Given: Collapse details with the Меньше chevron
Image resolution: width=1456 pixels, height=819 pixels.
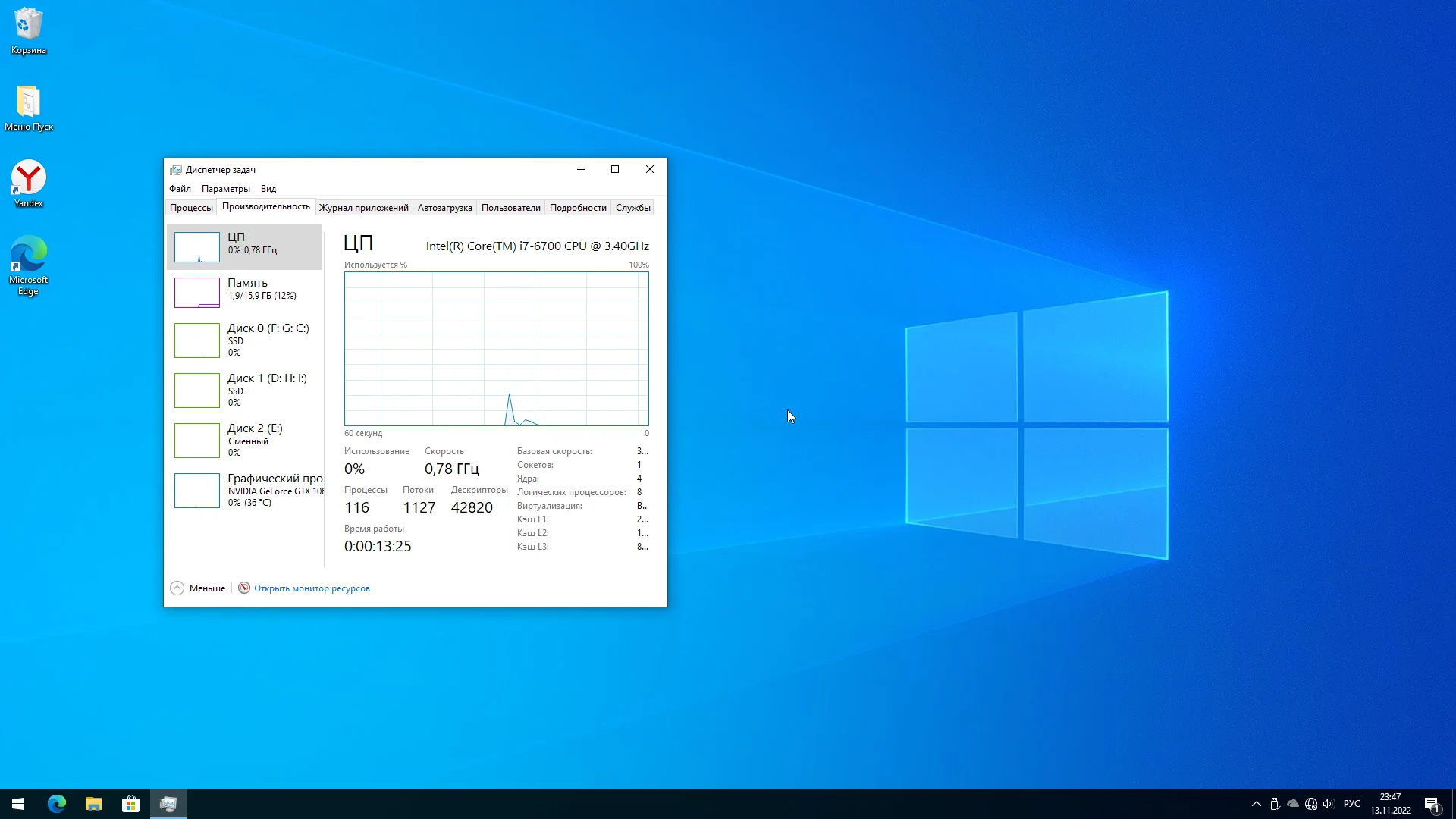Looking at the screenshot, I should coord(177,588).
